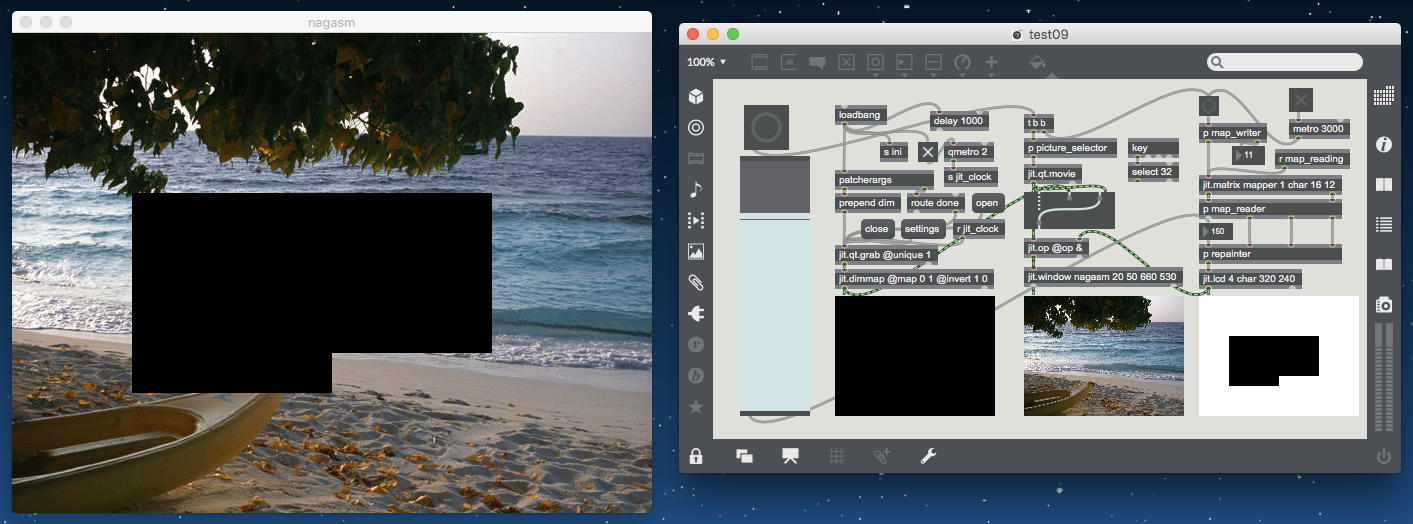Show the Calendar grid icon in right sidebar

pyautogui.click(x=1384, y=96)
